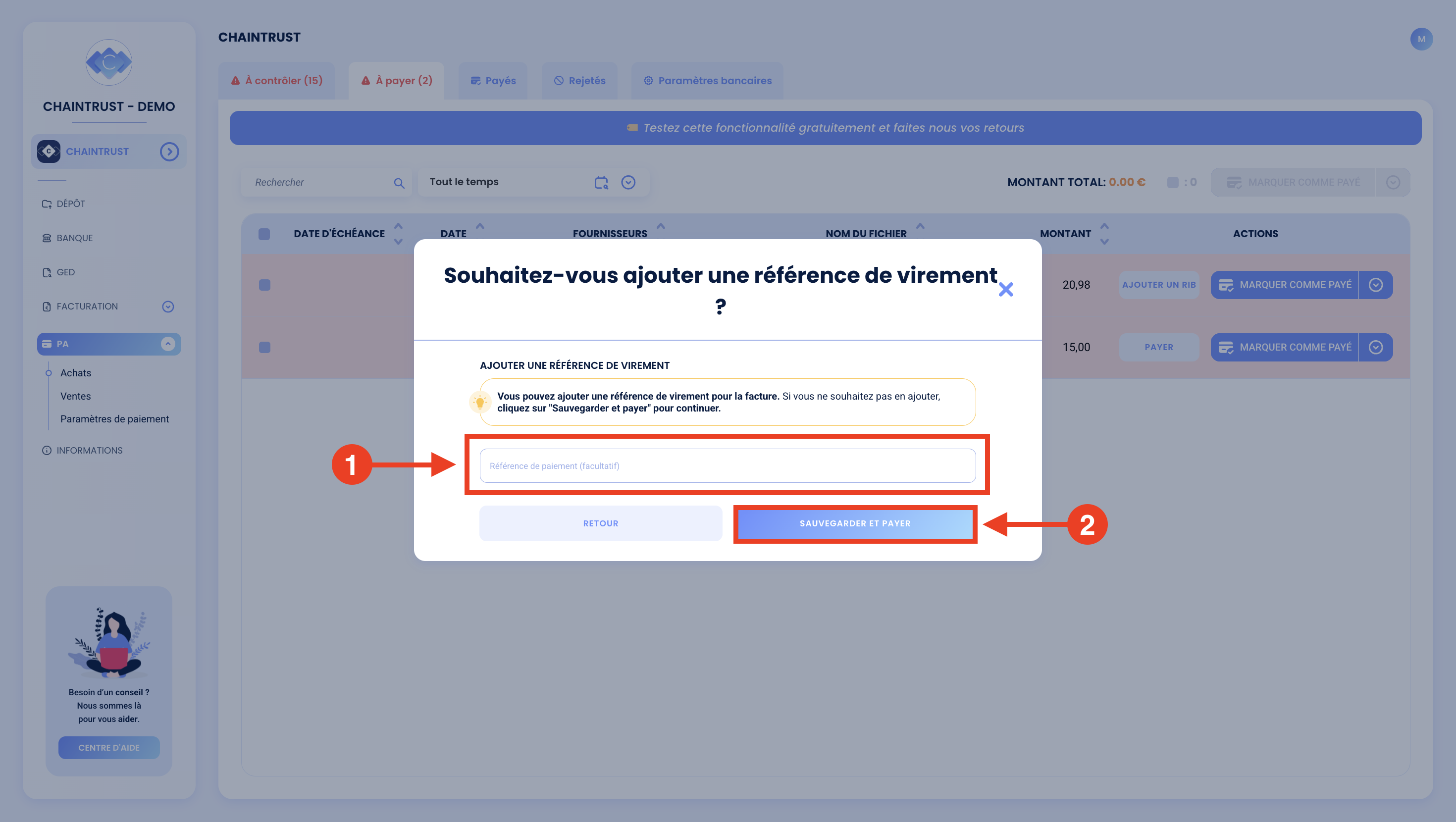This screenshot has height=822, width=1456.
Task: Check the checkbox of the 20,98 row
Action: click(x=264, y=285)
